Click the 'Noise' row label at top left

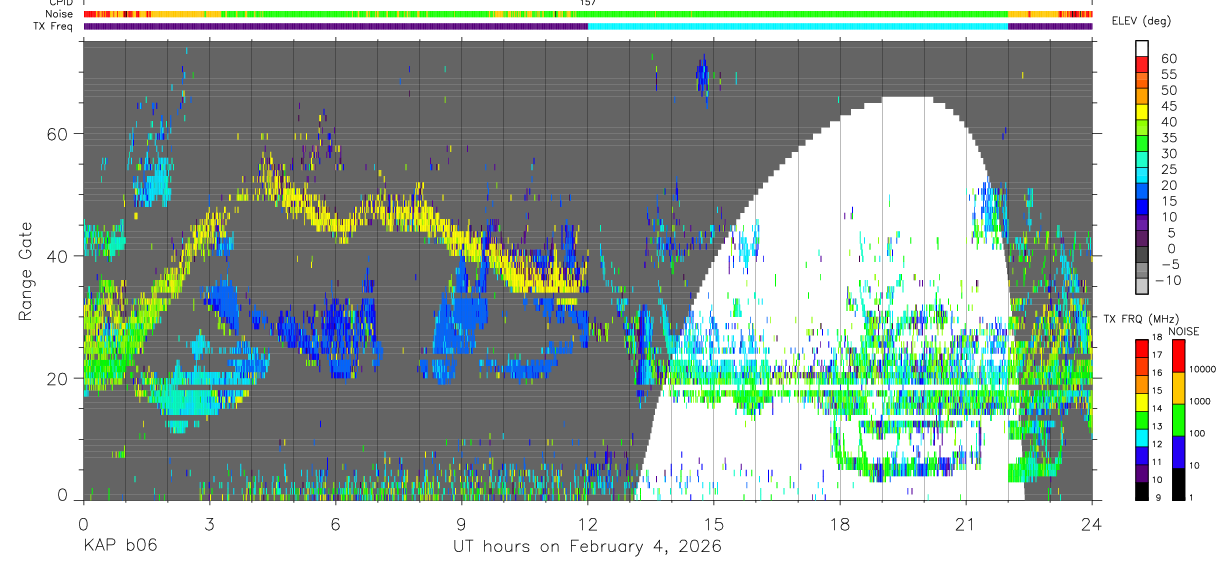click(61, 14)
